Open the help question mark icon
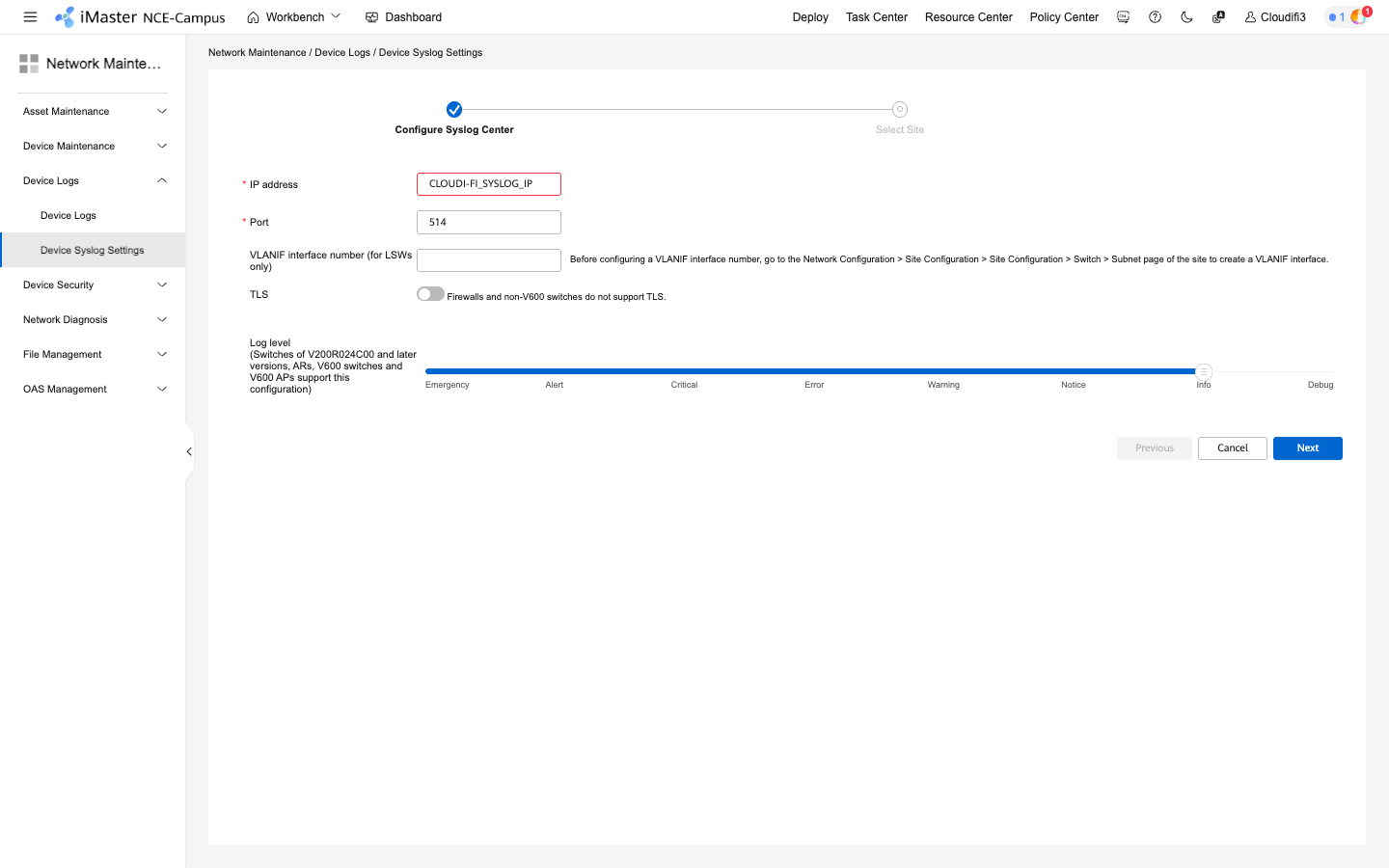Viewport: 1389px width, 868px height. click(x=1155, y=16)
